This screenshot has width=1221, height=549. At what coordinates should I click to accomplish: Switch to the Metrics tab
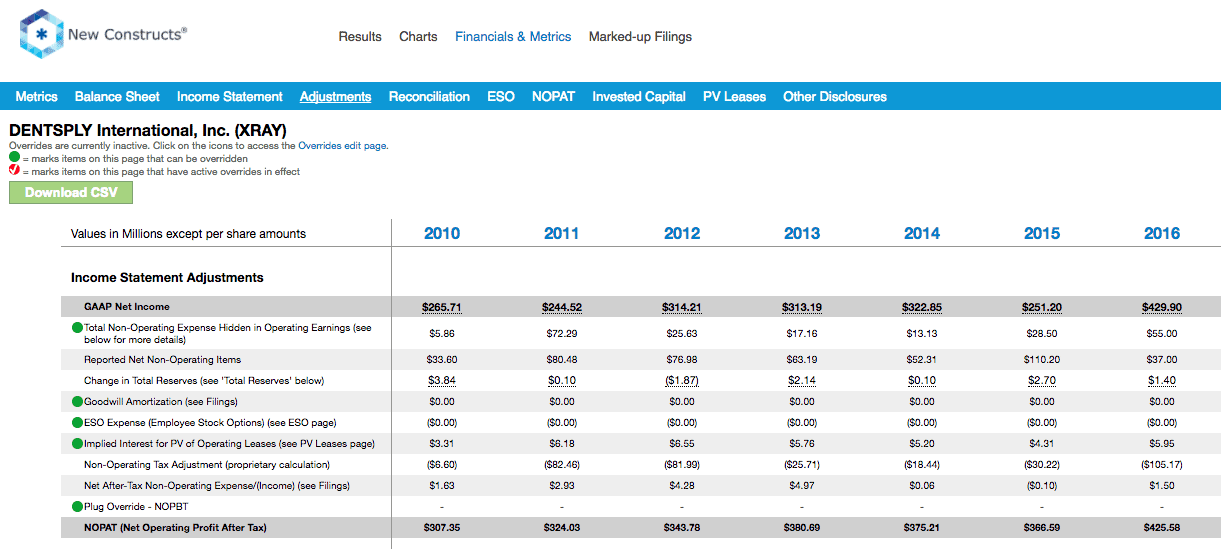pos(36,97)
